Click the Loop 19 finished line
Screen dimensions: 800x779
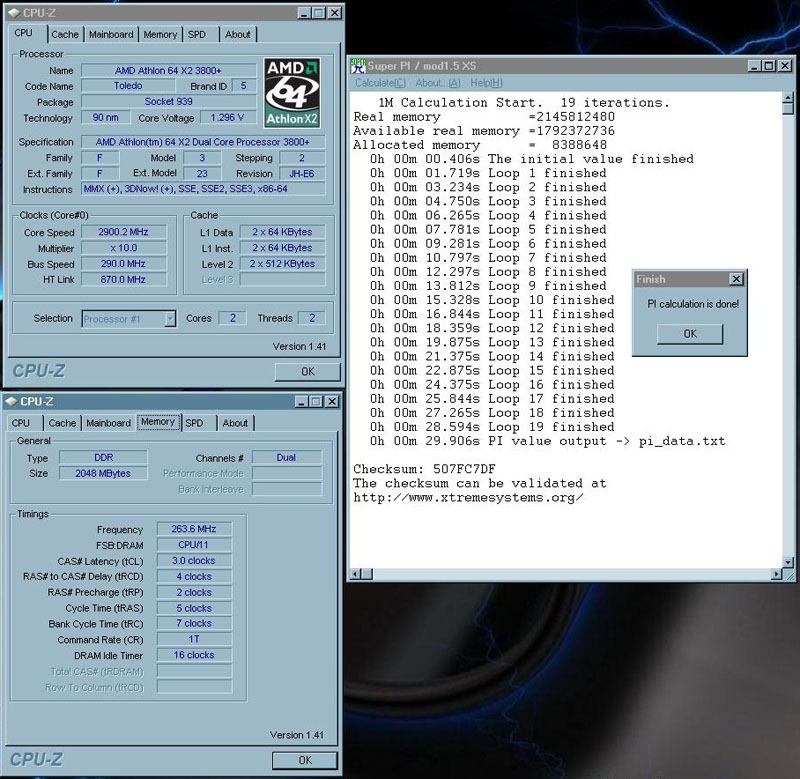(x=492, y=427)
